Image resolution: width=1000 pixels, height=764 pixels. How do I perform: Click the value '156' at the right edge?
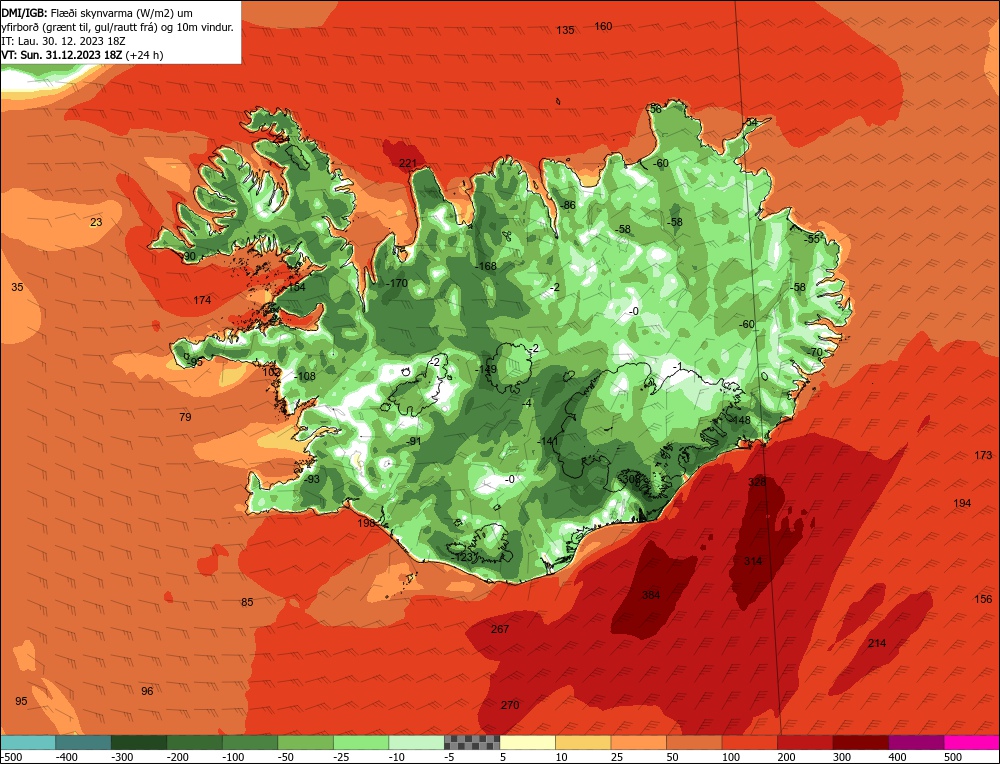coord(983,599)
